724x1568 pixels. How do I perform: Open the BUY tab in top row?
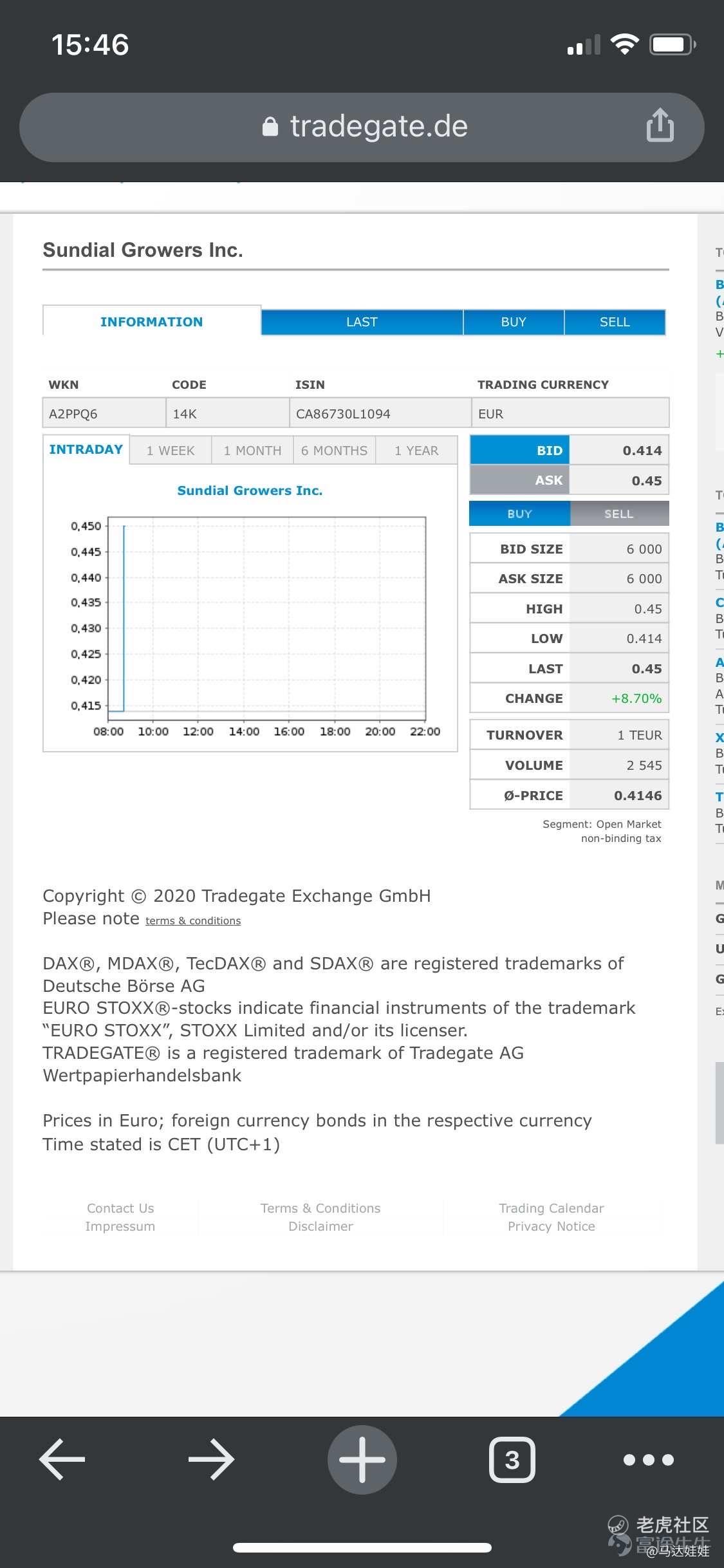[x=514, y=322]
